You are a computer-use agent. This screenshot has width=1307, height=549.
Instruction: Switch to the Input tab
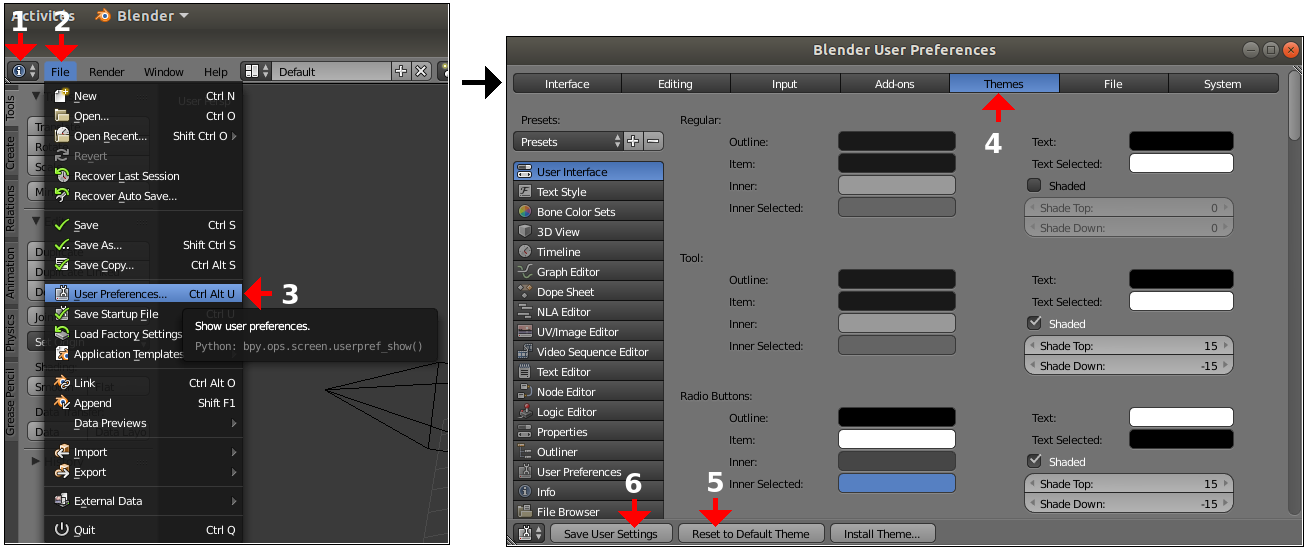(x=785, y=84)
